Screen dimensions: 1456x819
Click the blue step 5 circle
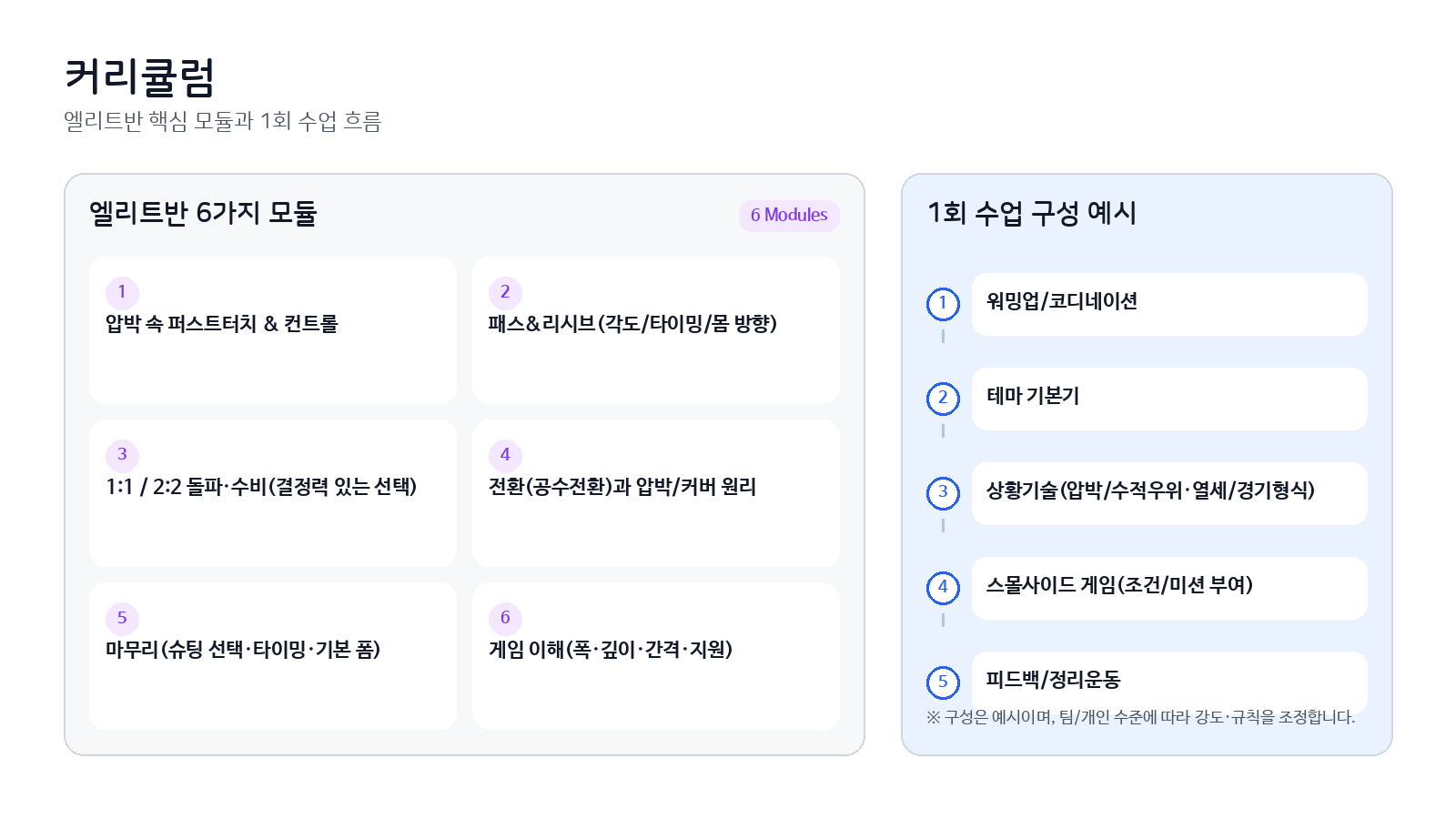(943, 682)
